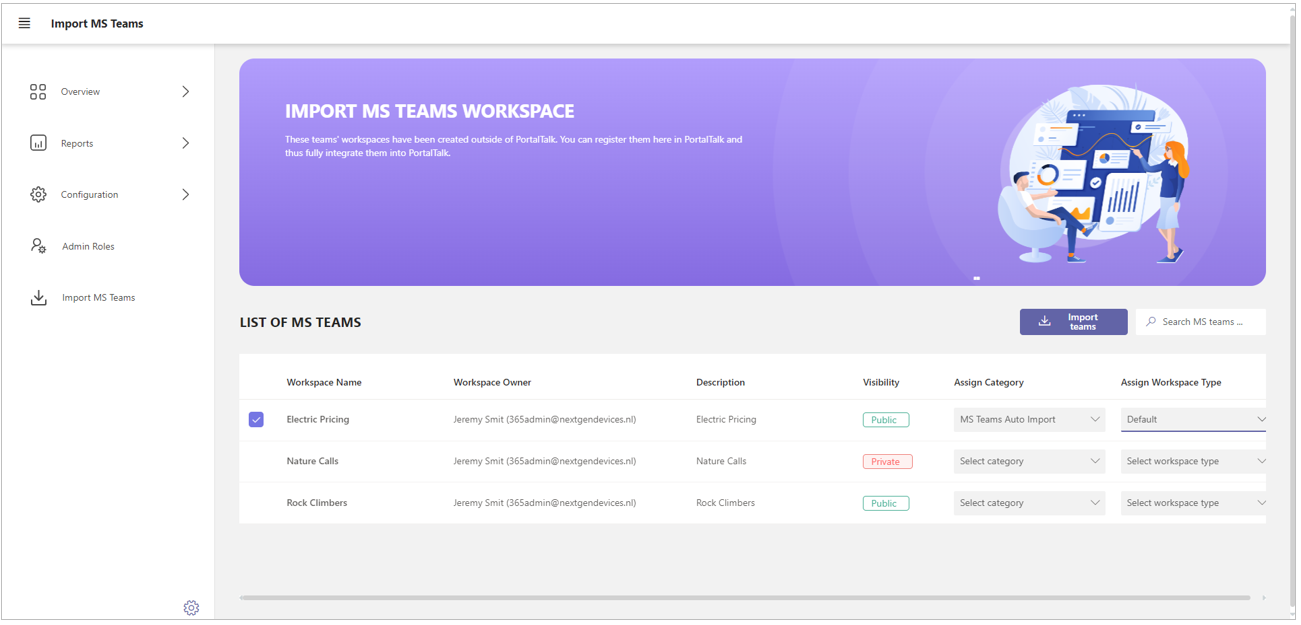Click Public badge in Electric Pricing row

click(x=886, y=420)
